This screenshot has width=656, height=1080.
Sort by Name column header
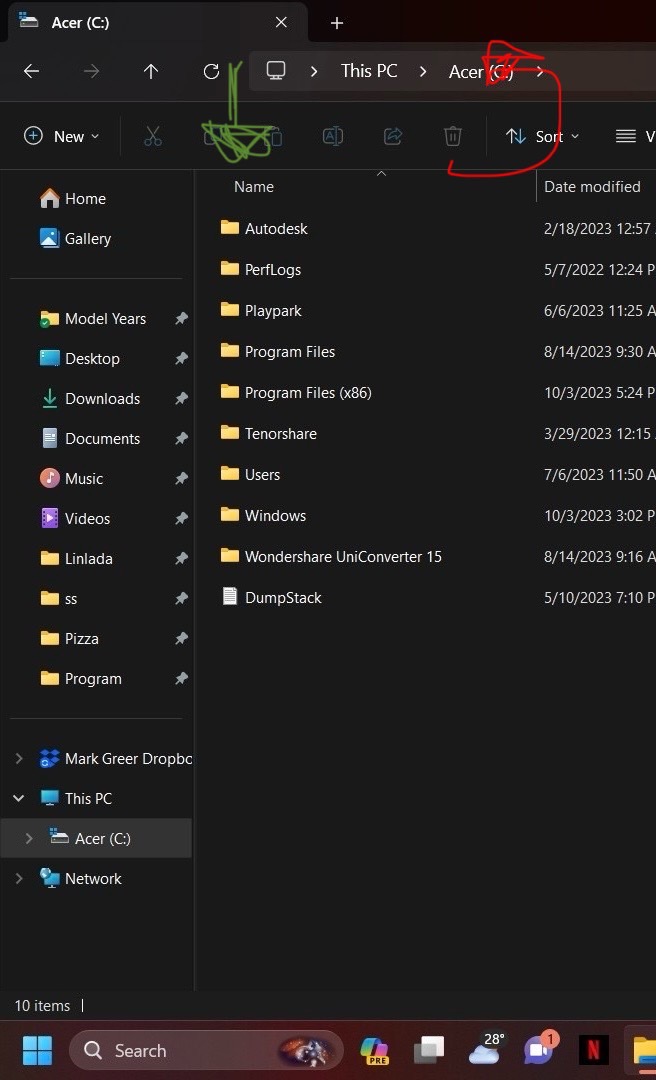tap(254, 187)
